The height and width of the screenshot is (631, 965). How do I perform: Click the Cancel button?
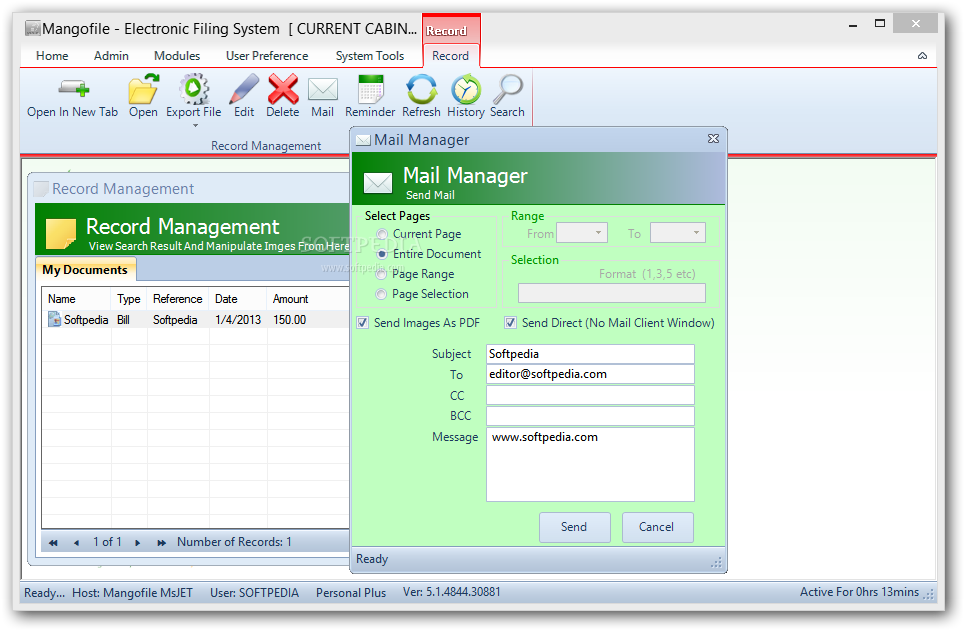coord(657,527)
